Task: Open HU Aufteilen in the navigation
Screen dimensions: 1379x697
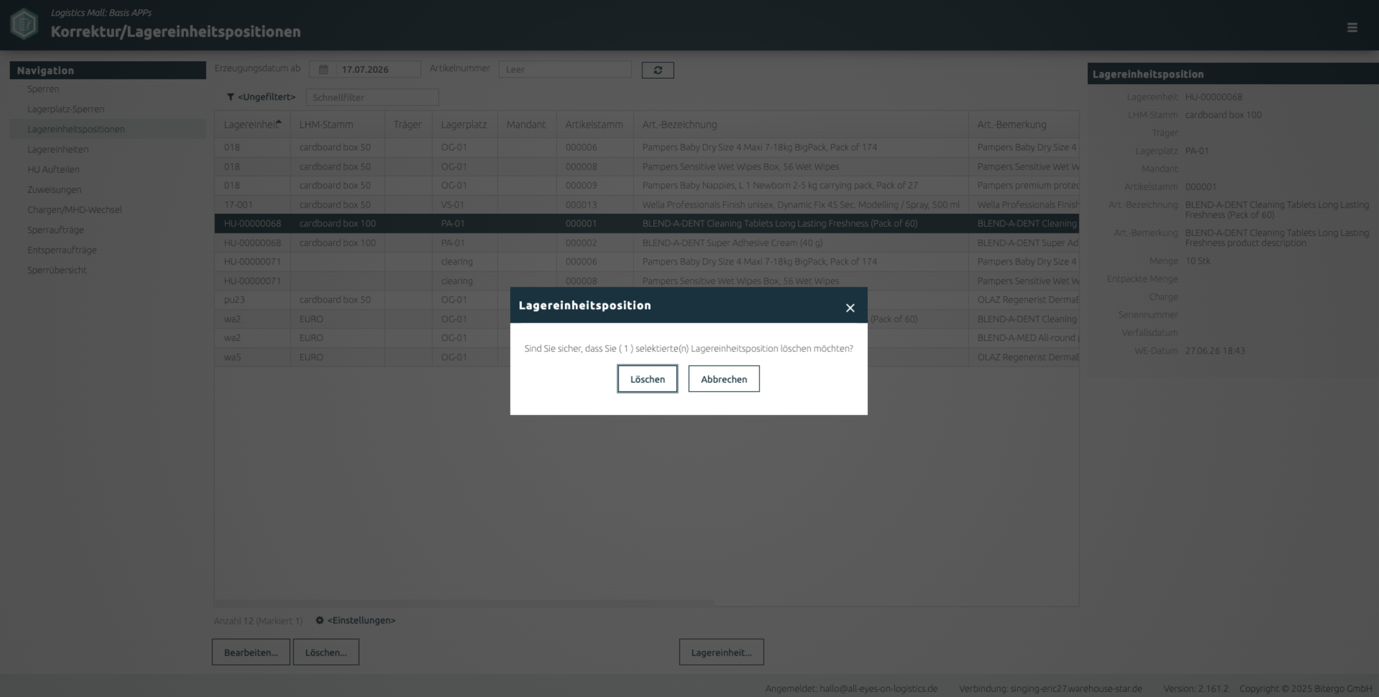Action: click(x=53, y=169)
